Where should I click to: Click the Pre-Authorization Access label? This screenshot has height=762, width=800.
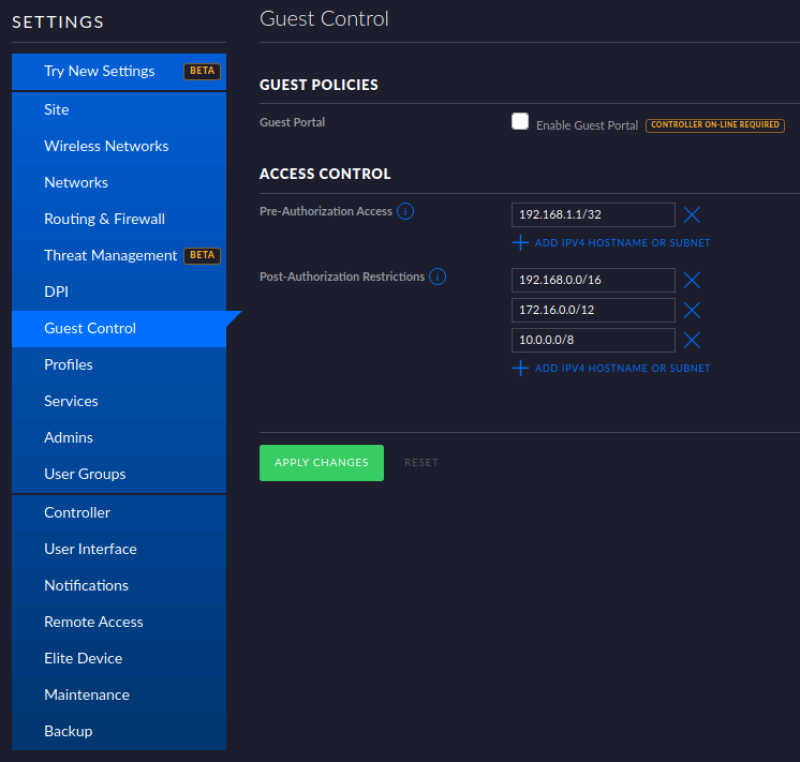tap(326, 211)
